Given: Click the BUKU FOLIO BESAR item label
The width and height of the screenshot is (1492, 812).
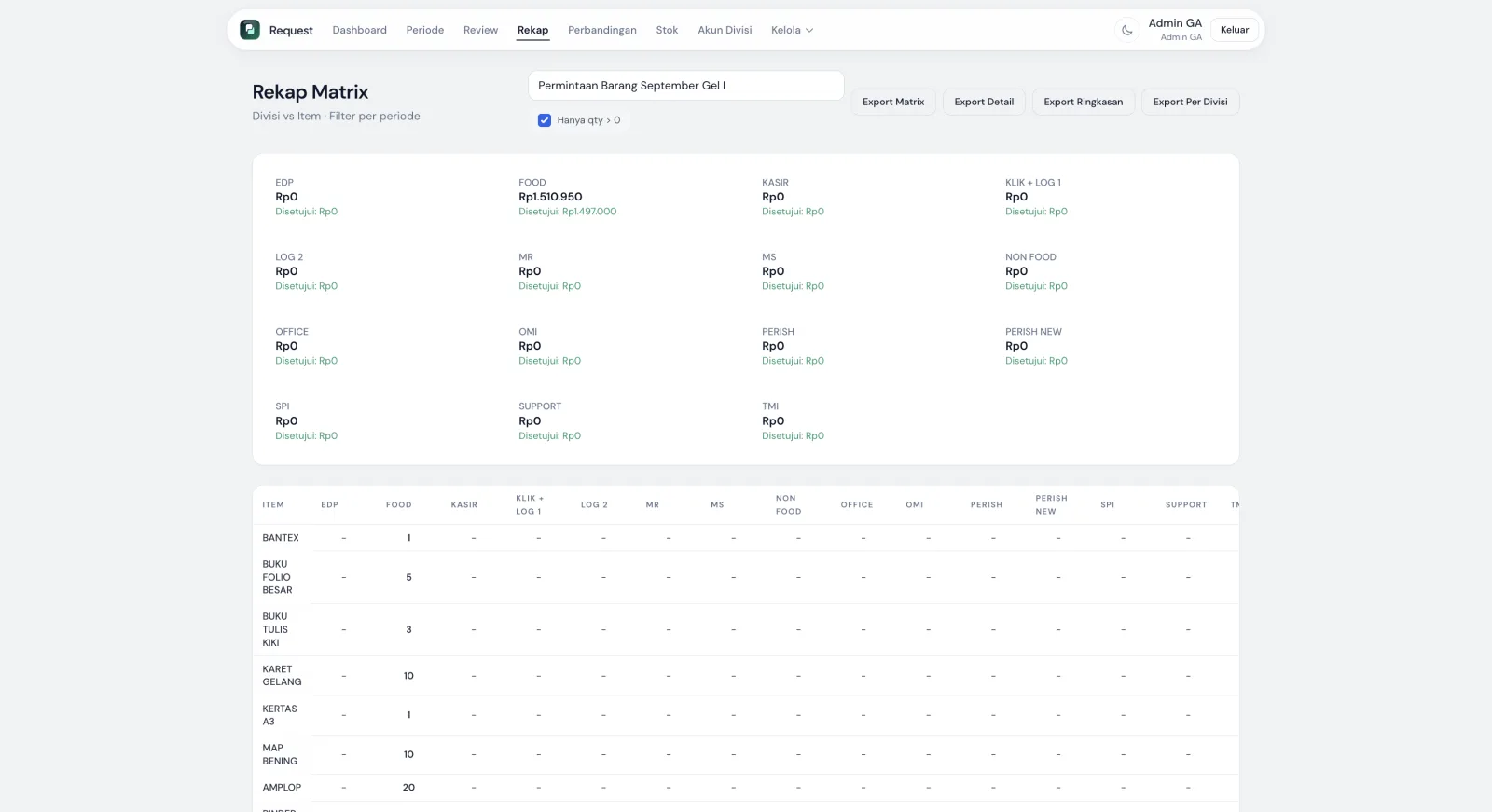Looking at the screenshot, I should pos(277,577).
